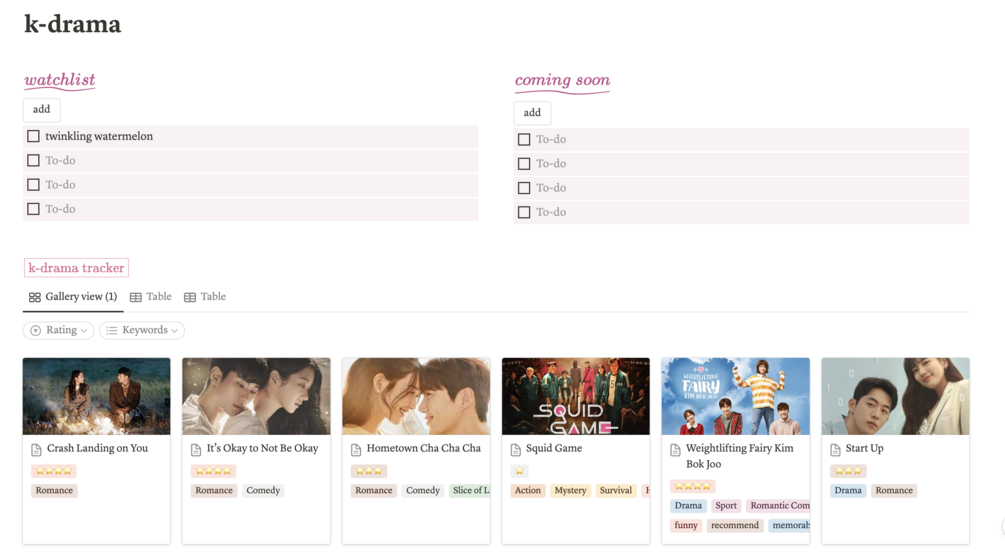Open the k-drama tracker database link
This screenshot has width=1005, height=552.
pyautogui.click(x=76, y=268)
